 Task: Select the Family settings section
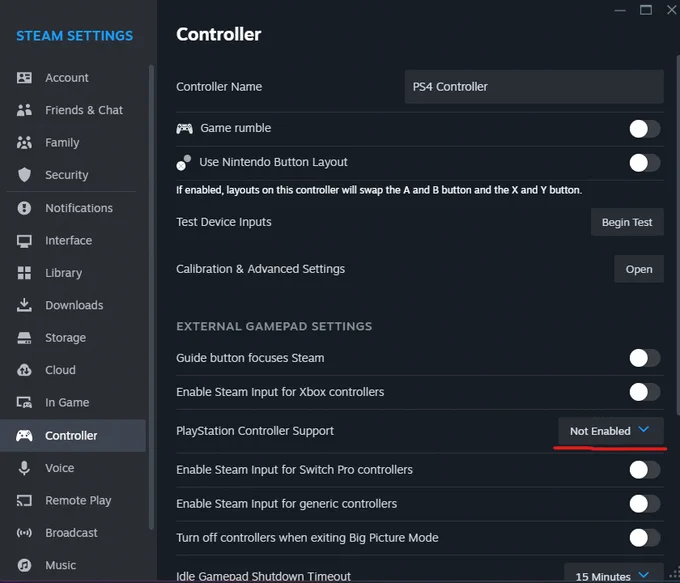click(x=73, y=142)
